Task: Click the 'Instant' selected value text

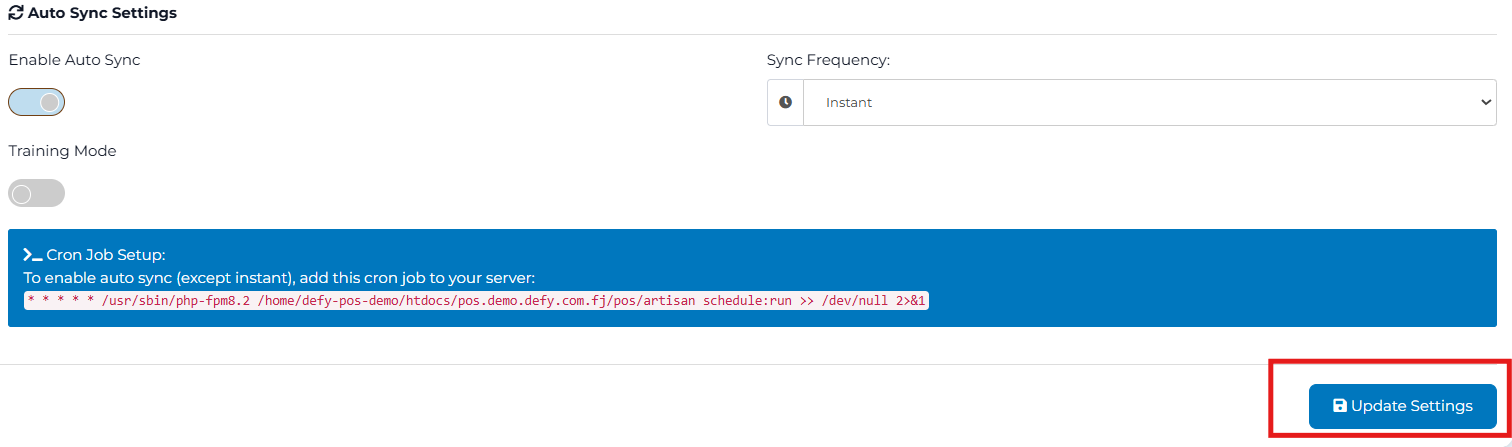Action: (x=849, y=102)
